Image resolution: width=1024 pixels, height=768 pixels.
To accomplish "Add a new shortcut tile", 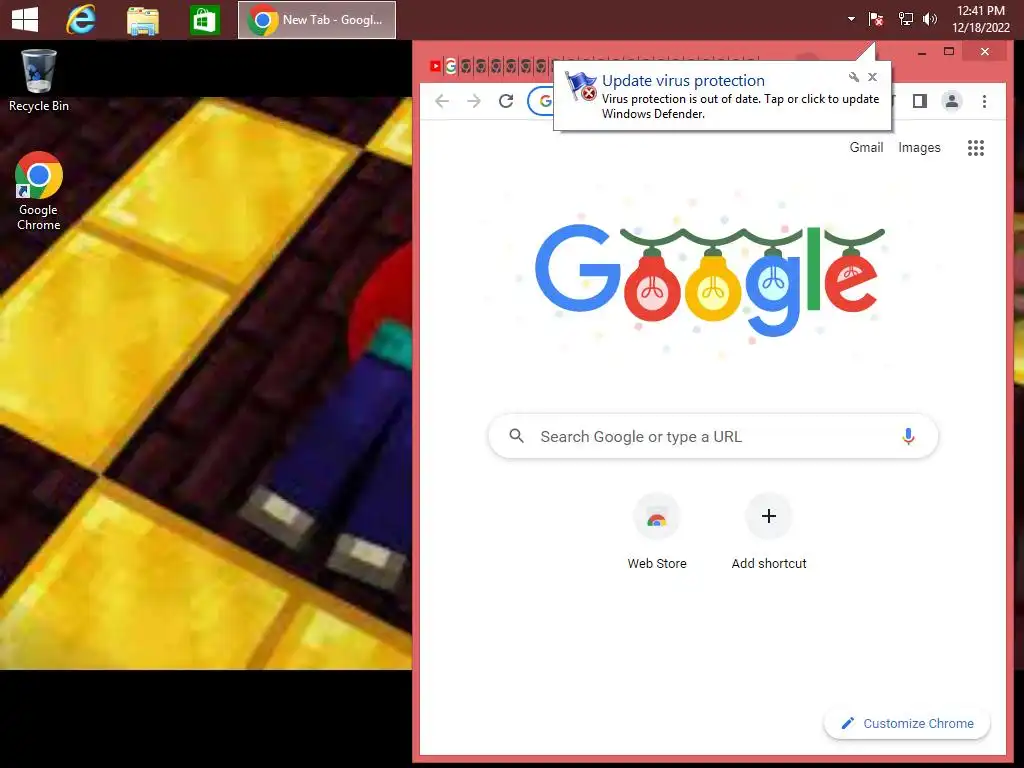I will (769, 533).
